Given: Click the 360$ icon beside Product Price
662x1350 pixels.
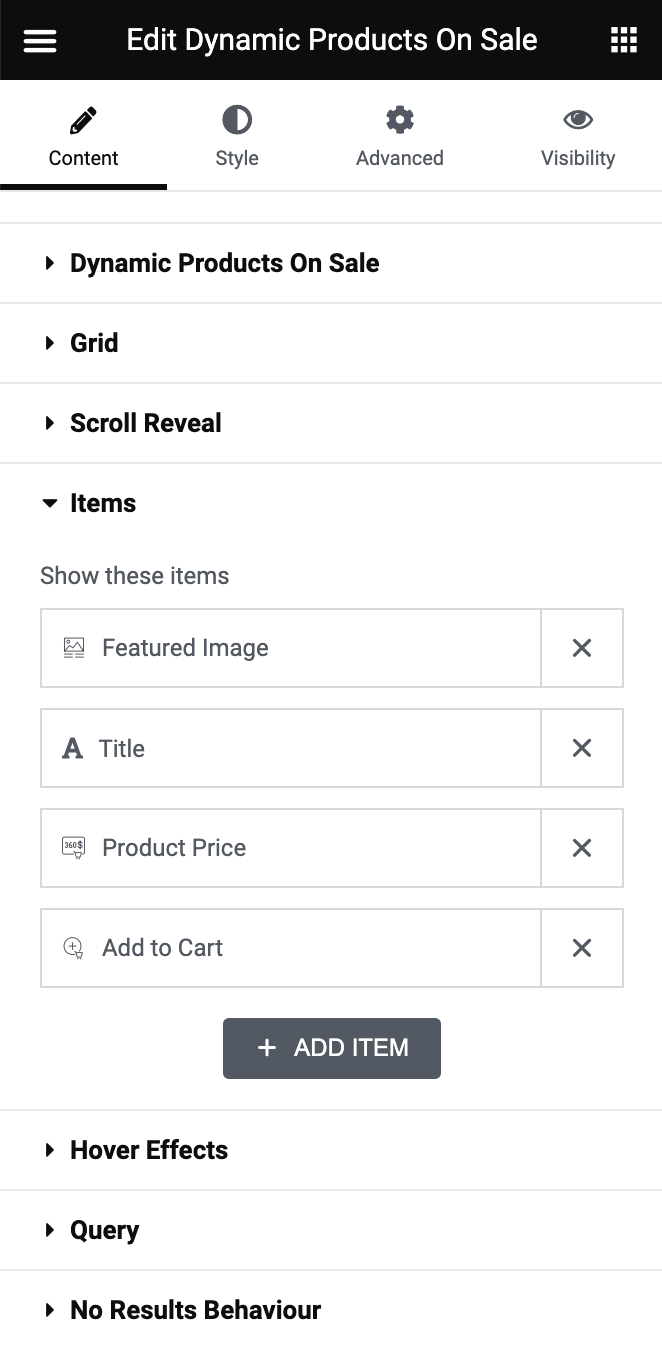Looking at the screenshot, I should tap(73, 847).
